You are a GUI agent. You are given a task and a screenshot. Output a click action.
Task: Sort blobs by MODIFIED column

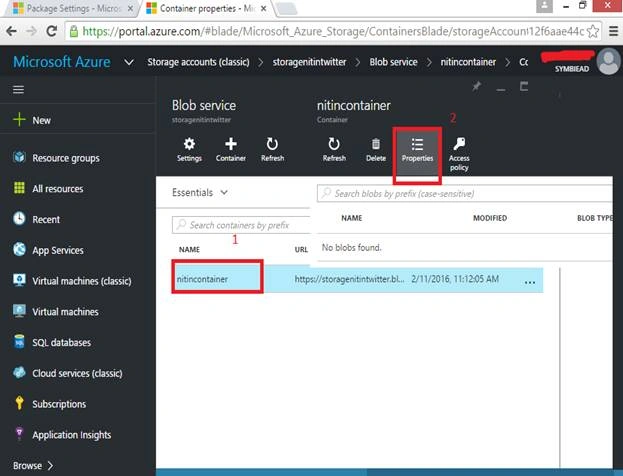coord(490,218)
